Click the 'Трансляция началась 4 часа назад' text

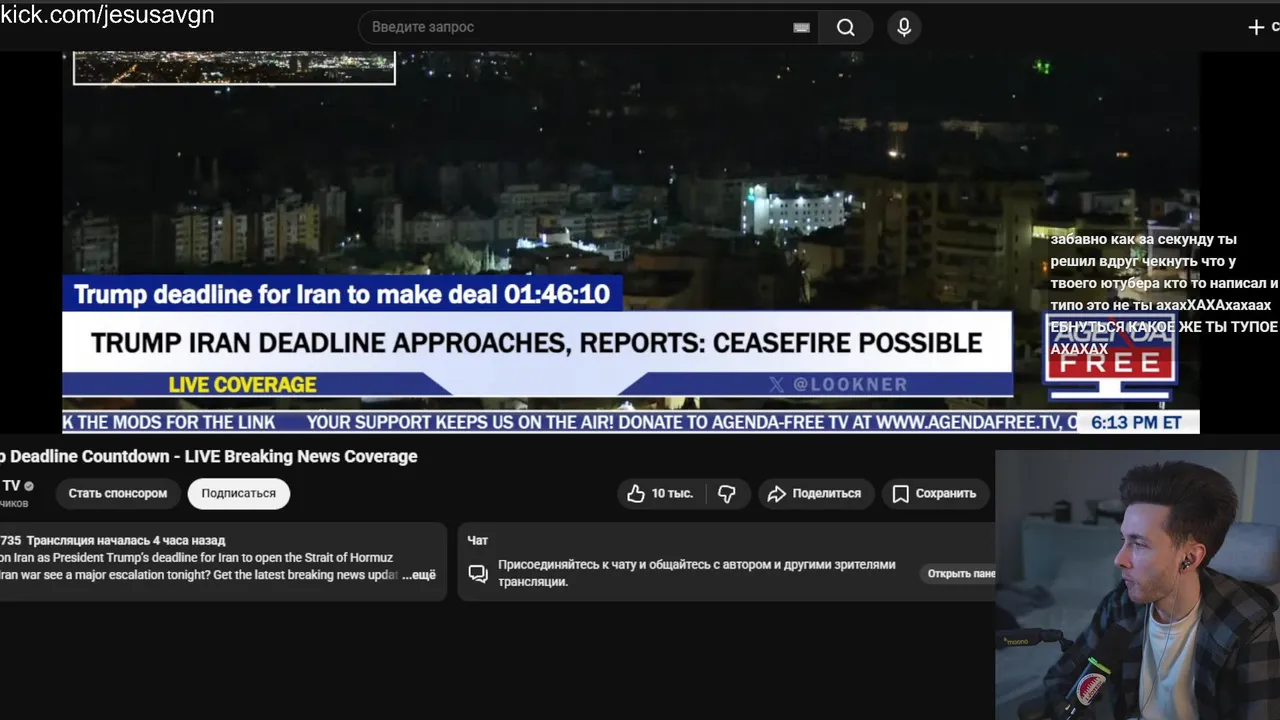[126, 540]
